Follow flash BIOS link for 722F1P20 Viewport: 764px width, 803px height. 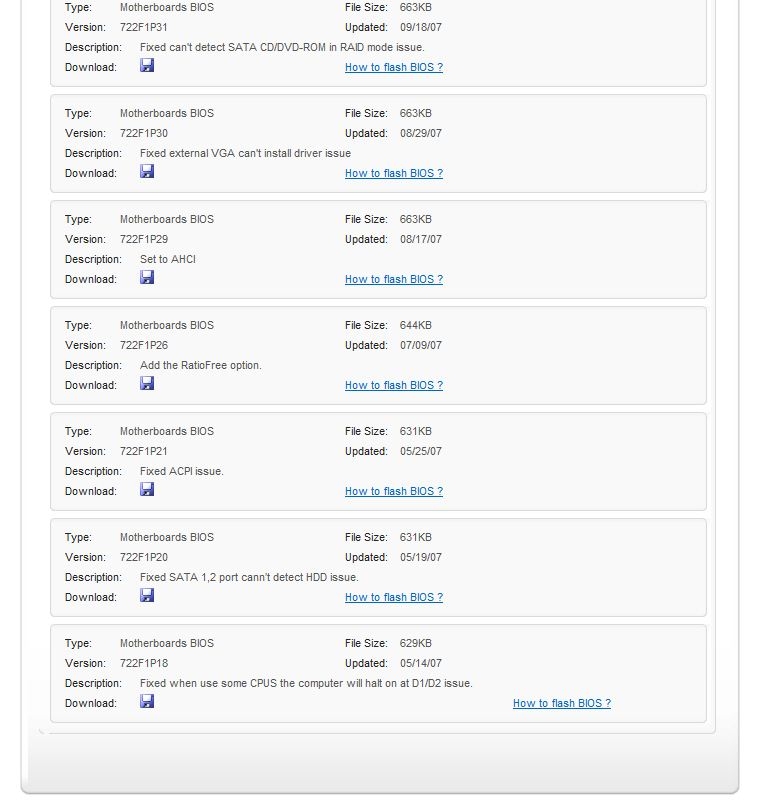tap(394, 598)
